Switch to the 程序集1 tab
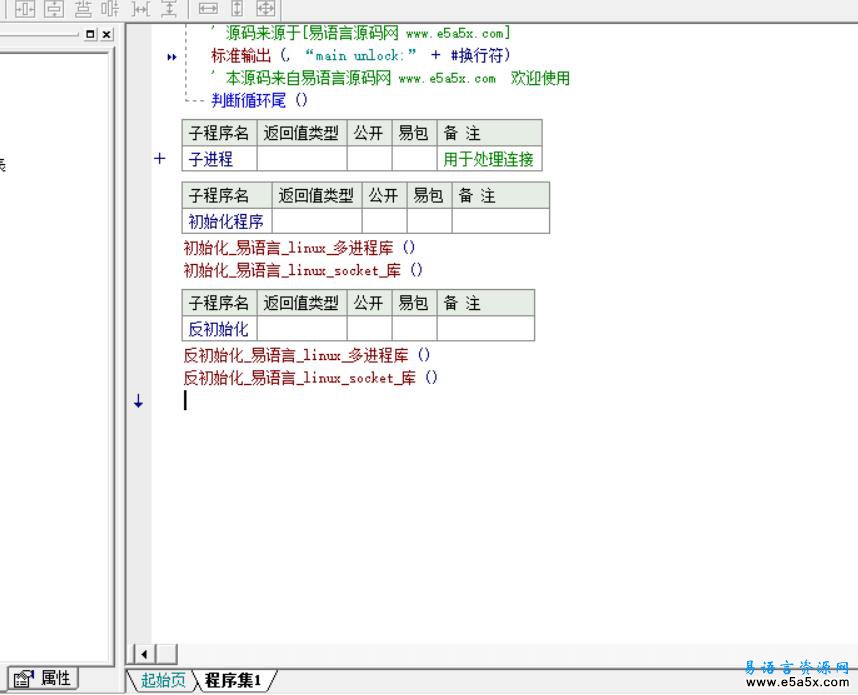 (233, 680)
